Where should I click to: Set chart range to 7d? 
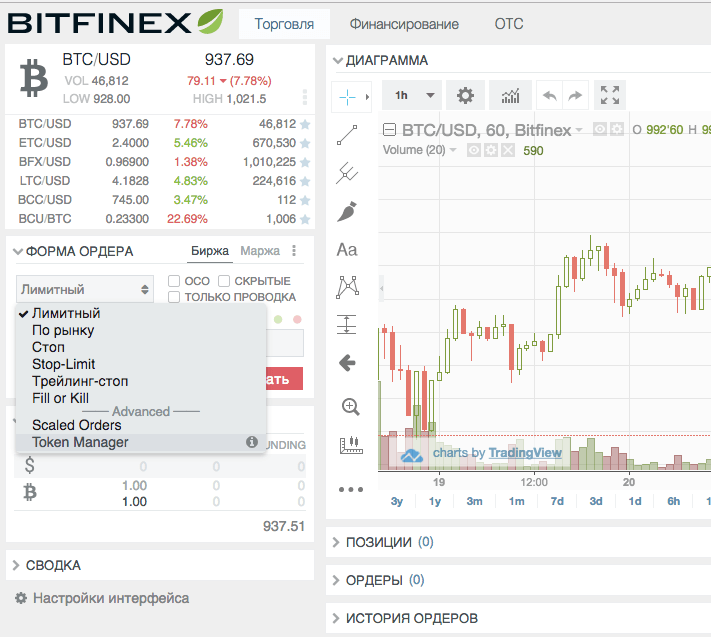tap(557, 501)
